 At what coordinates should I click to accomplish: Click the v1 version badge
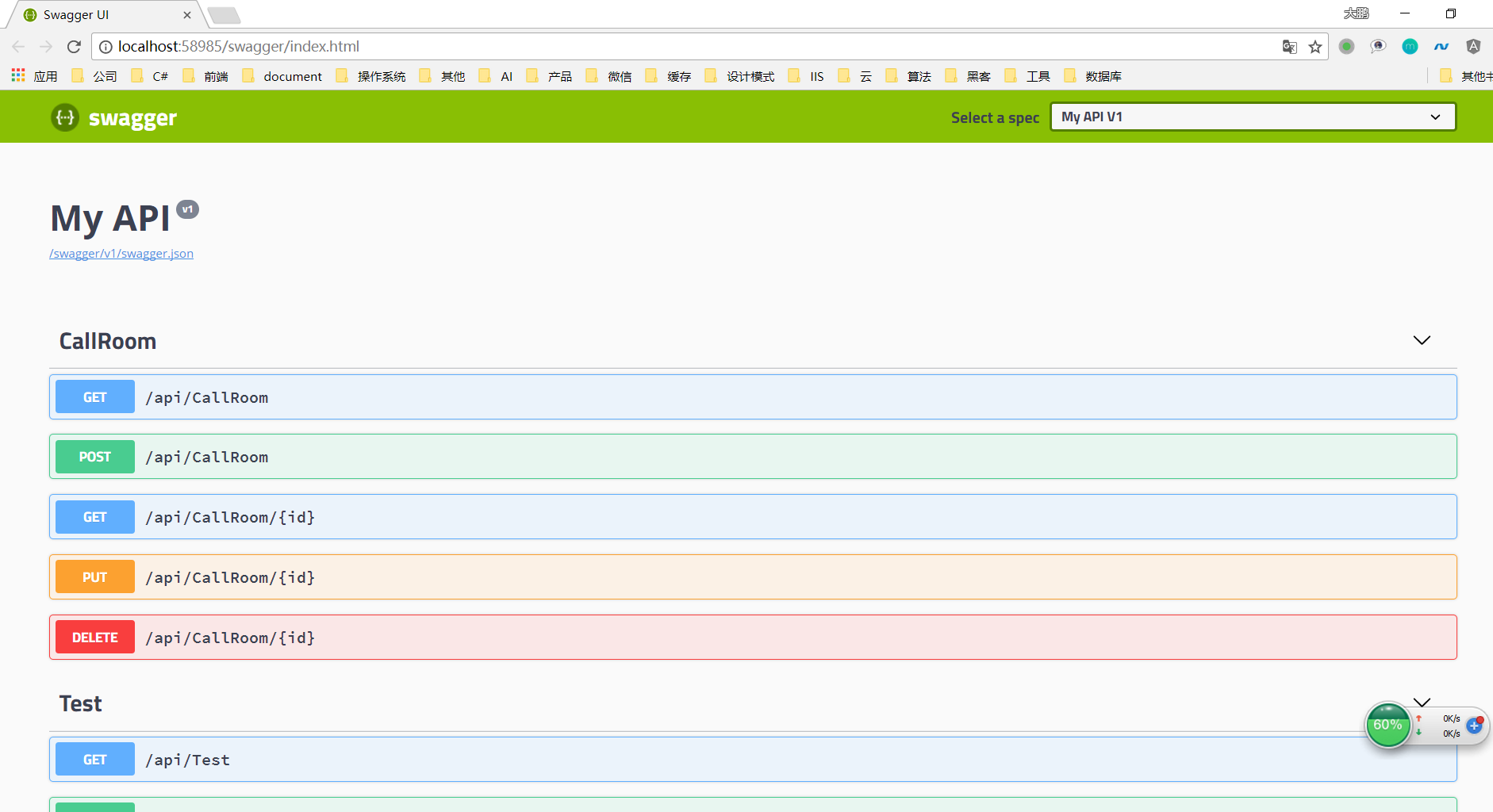pyautogui.click(x=187, y=209)
